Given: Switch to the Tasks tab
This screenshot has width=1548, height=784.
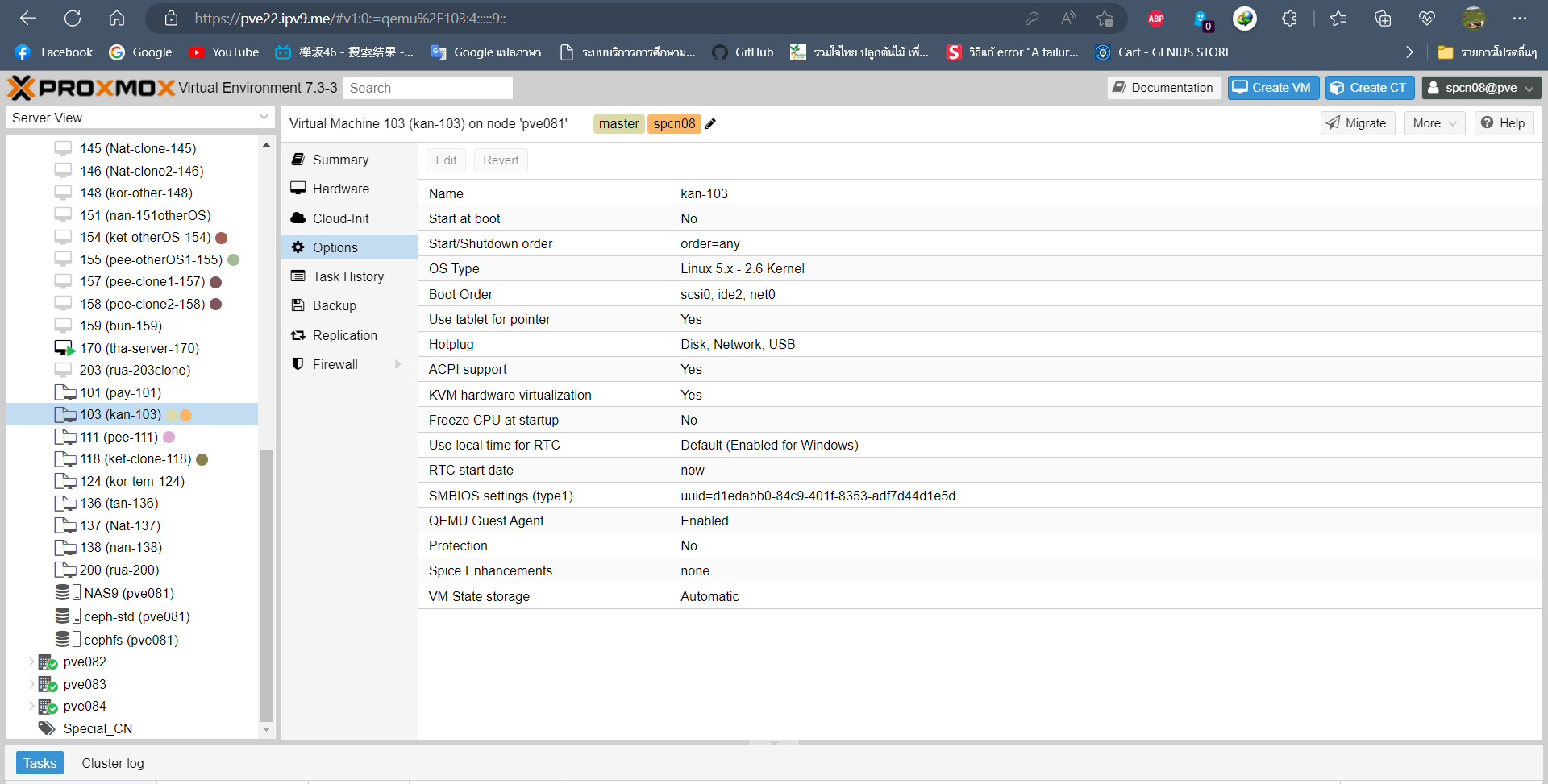Looking at the screenshot, I should pos(40,763).
